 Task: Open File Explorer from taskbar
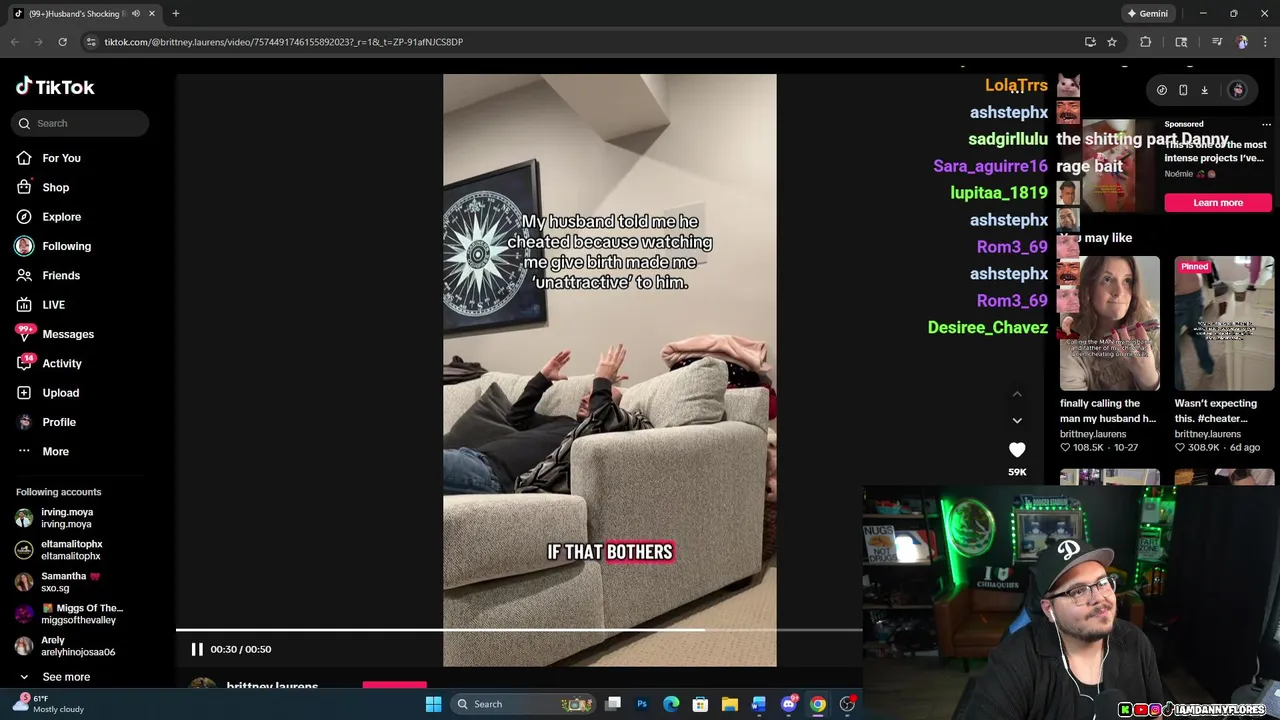pos(730,704)
